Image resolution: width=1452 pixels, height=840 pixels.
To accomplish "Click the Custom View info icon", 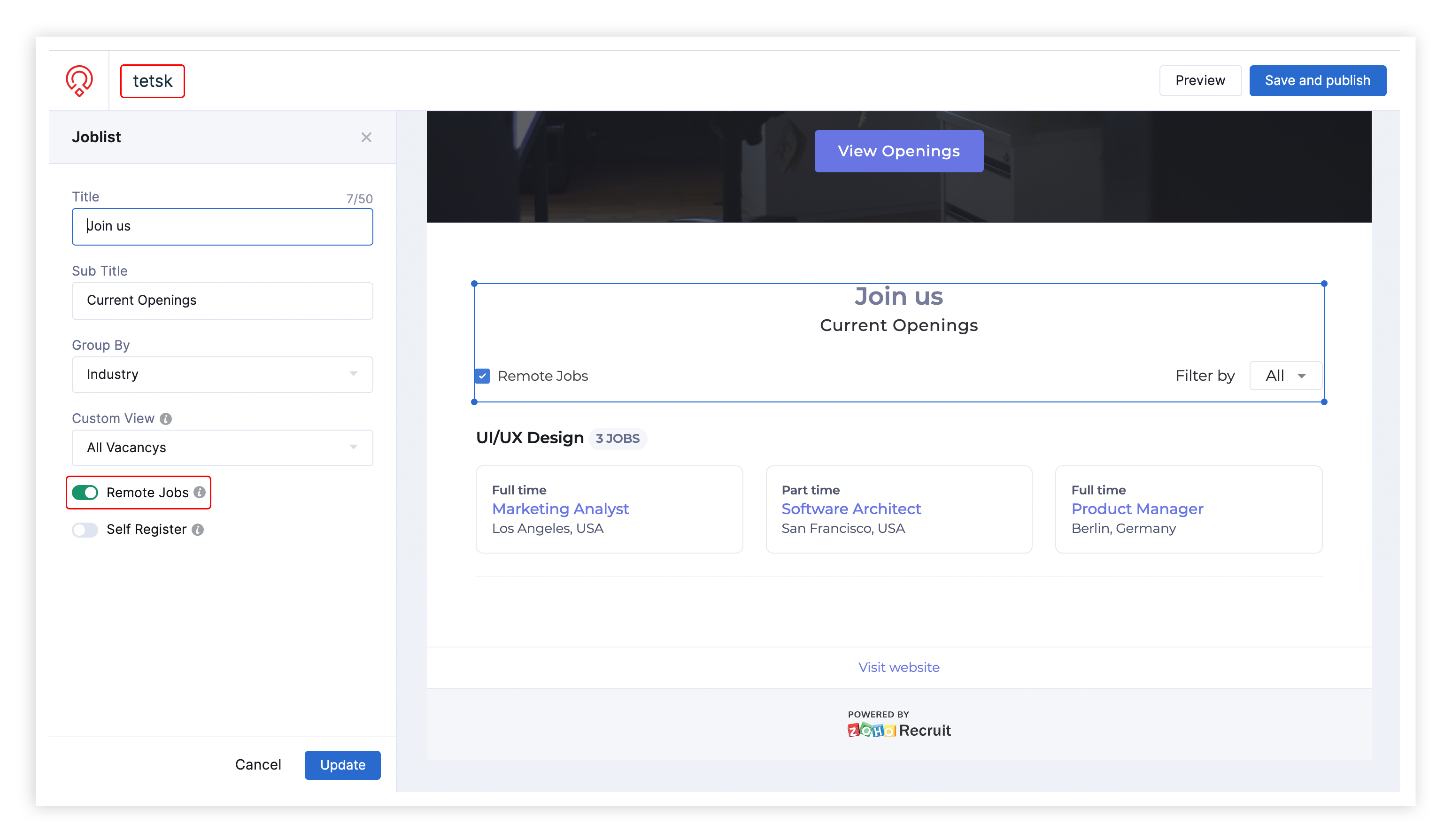I will (166, 419).
